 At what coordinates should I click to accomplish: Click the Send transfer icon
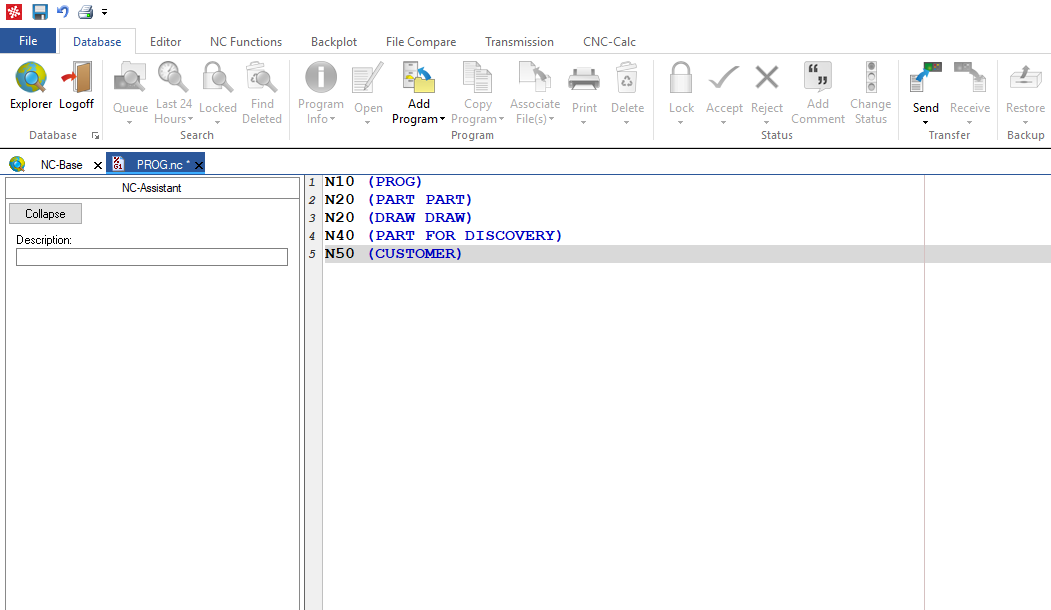[x=926, y=78]
